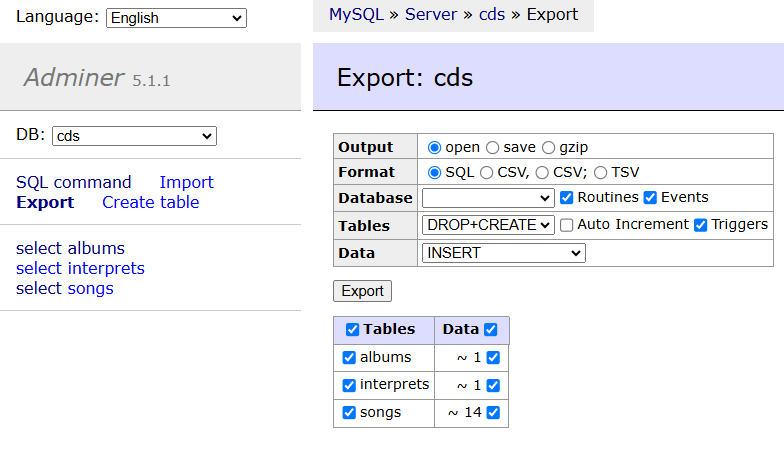Toggle the Routines checkbox

point(566,198)
